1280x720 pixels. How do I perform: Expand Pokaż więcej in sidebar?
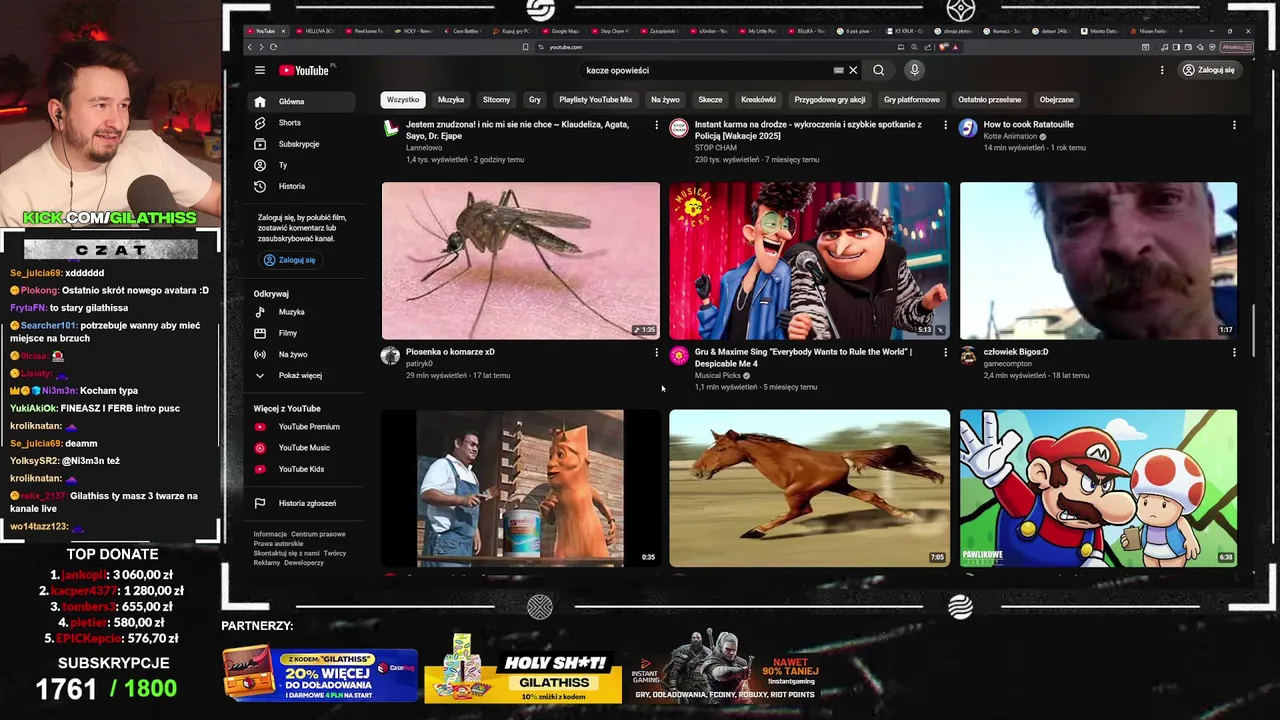coord(301,375)
